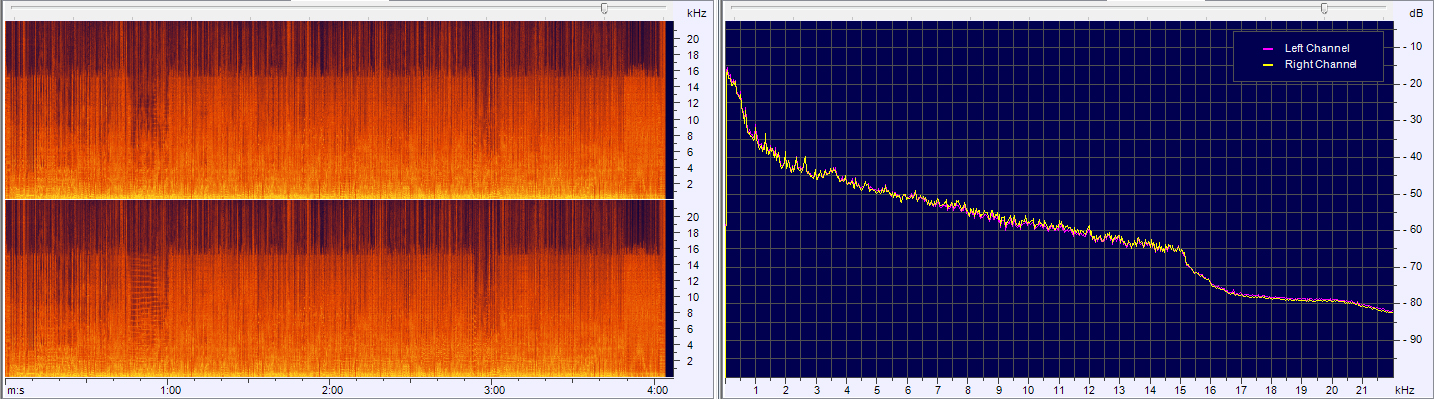
Task: Click the 2:00 mark on the time axis
Action: pyautogui.click(x=332, y=390)
